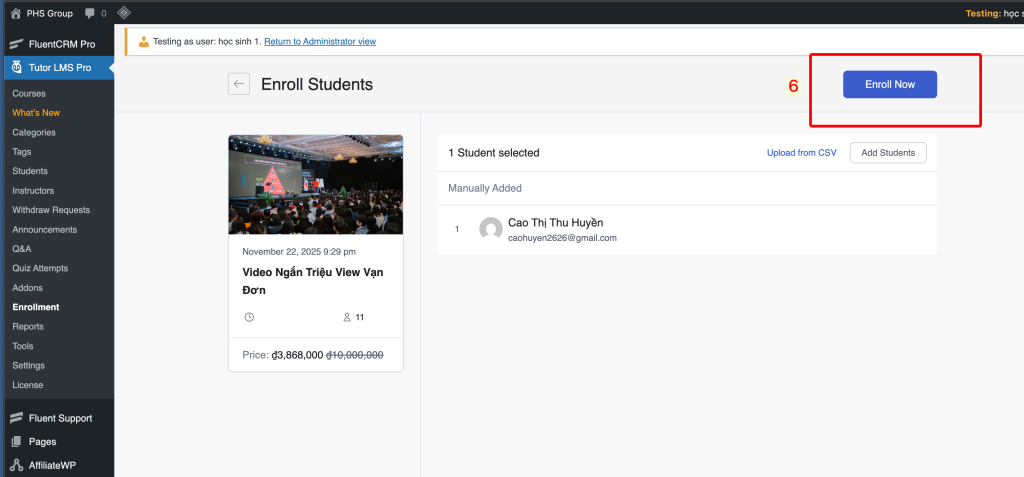Click the PHS Group home icon
The height and width of the screenshot is (477, 1024).
(x=15, y=13)
